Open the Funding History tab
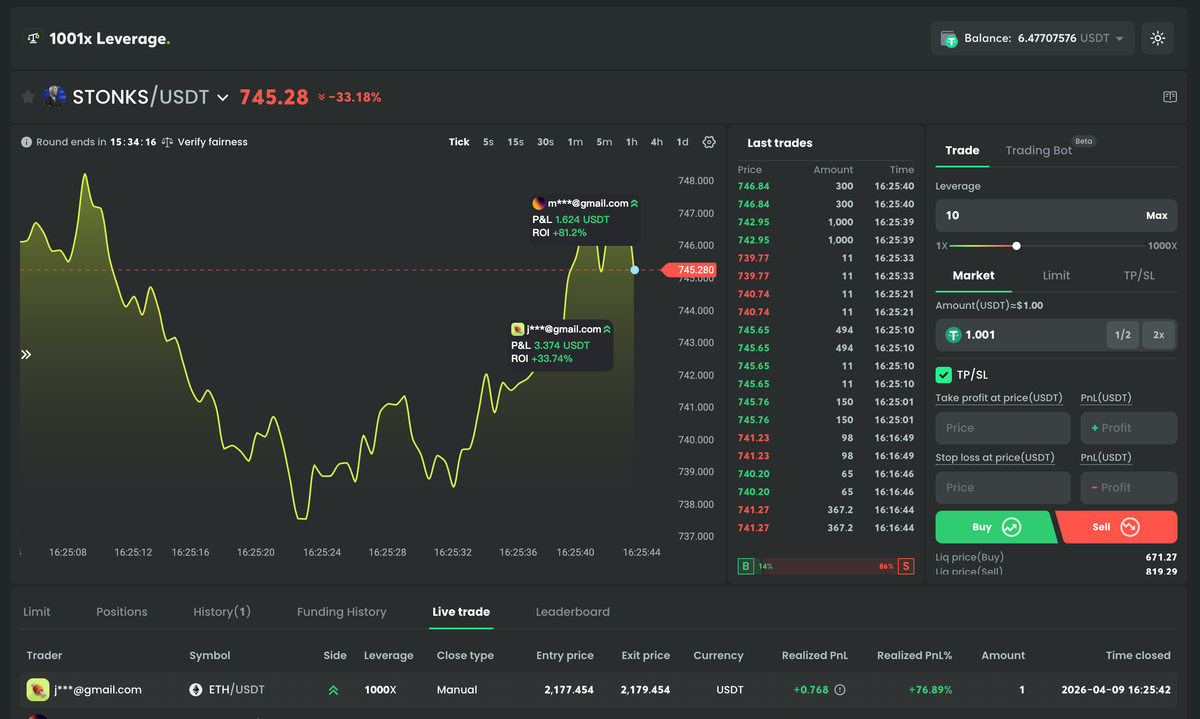 pyautogui.click(x=342, y=612)
